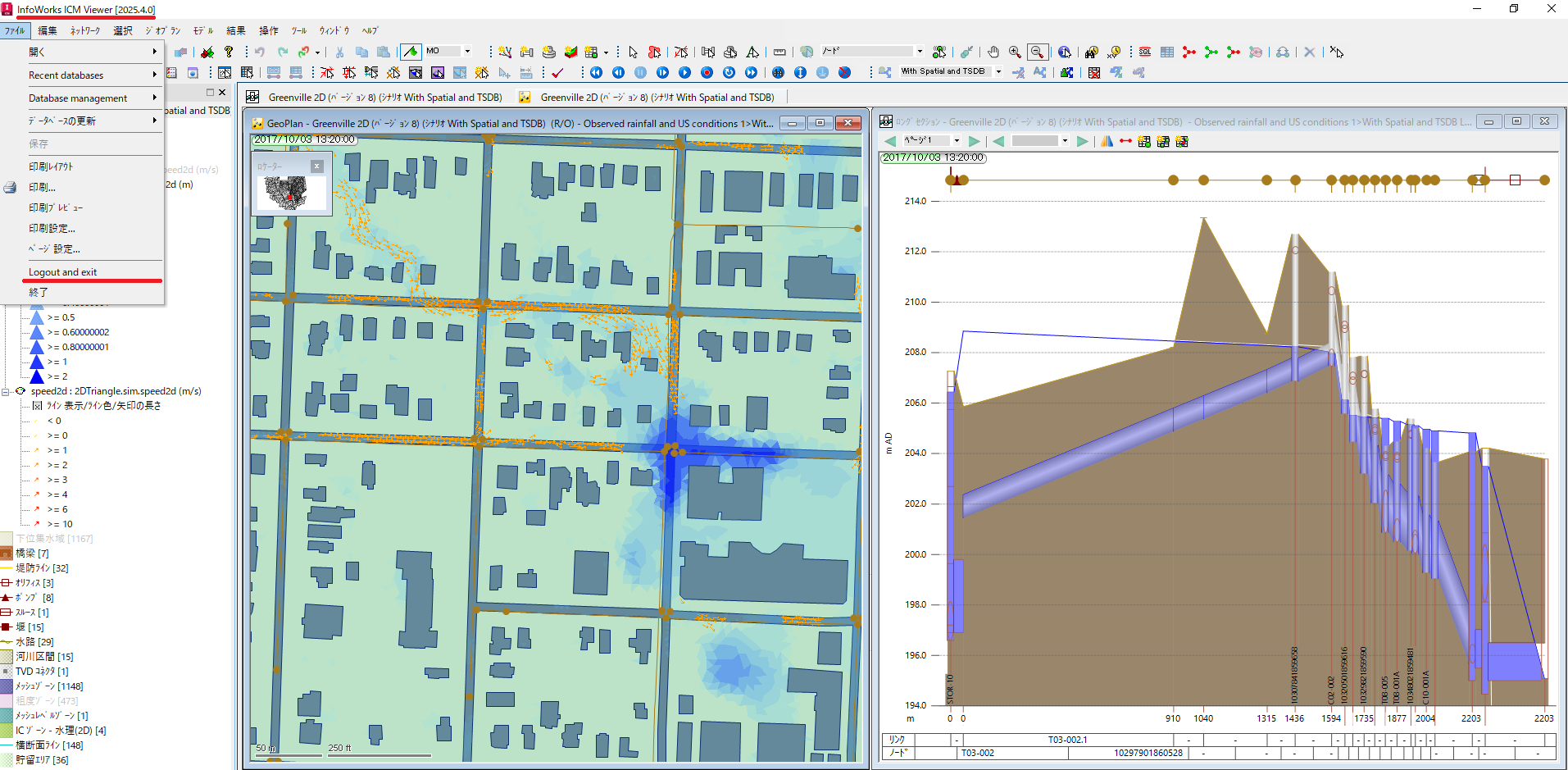The height and width of the screenshot is (770, 1568).
Task: Click the 堤防ライン [32] legend entry
Action: [42, 568]
